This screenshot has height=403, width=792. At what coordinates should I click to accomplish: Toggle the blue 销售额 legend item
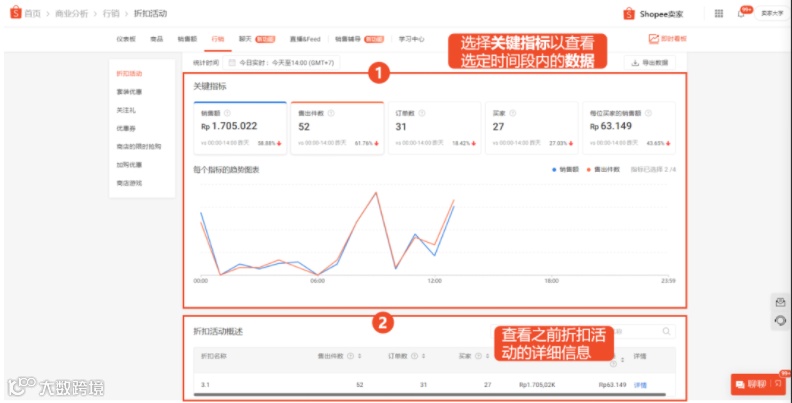[566, 170]
